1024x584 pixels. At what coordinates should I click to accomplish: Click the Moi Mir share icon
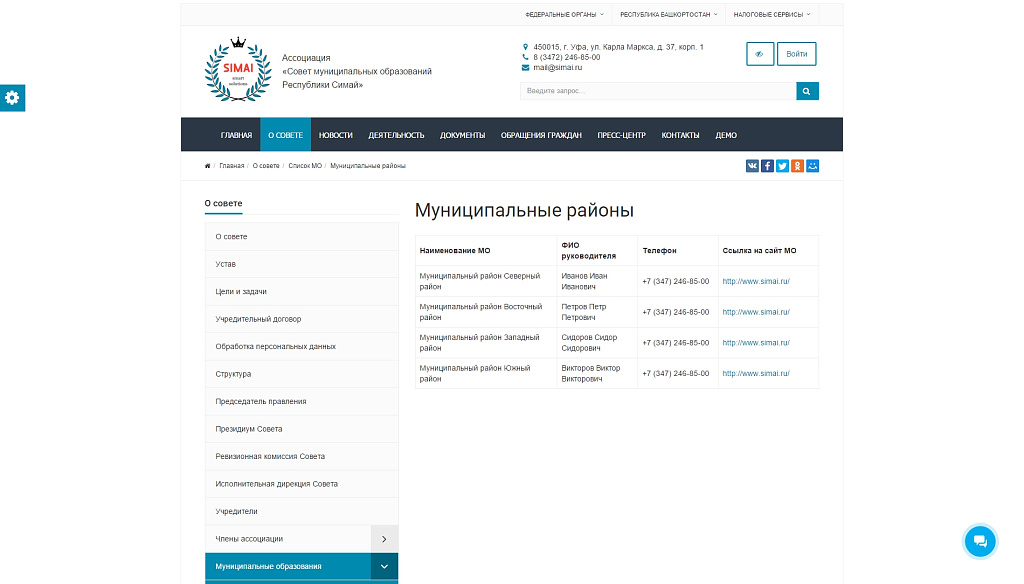812,165
